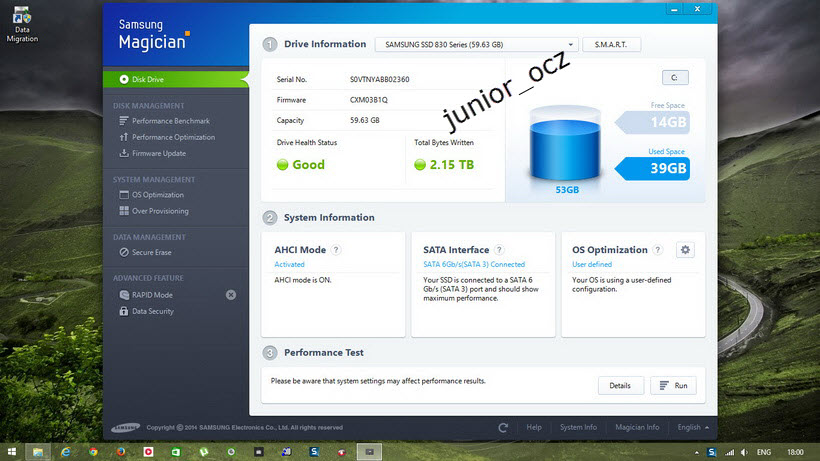Screen dimensions: 820x461
Task: Open Help in footer
Action: tap(534, 427)
